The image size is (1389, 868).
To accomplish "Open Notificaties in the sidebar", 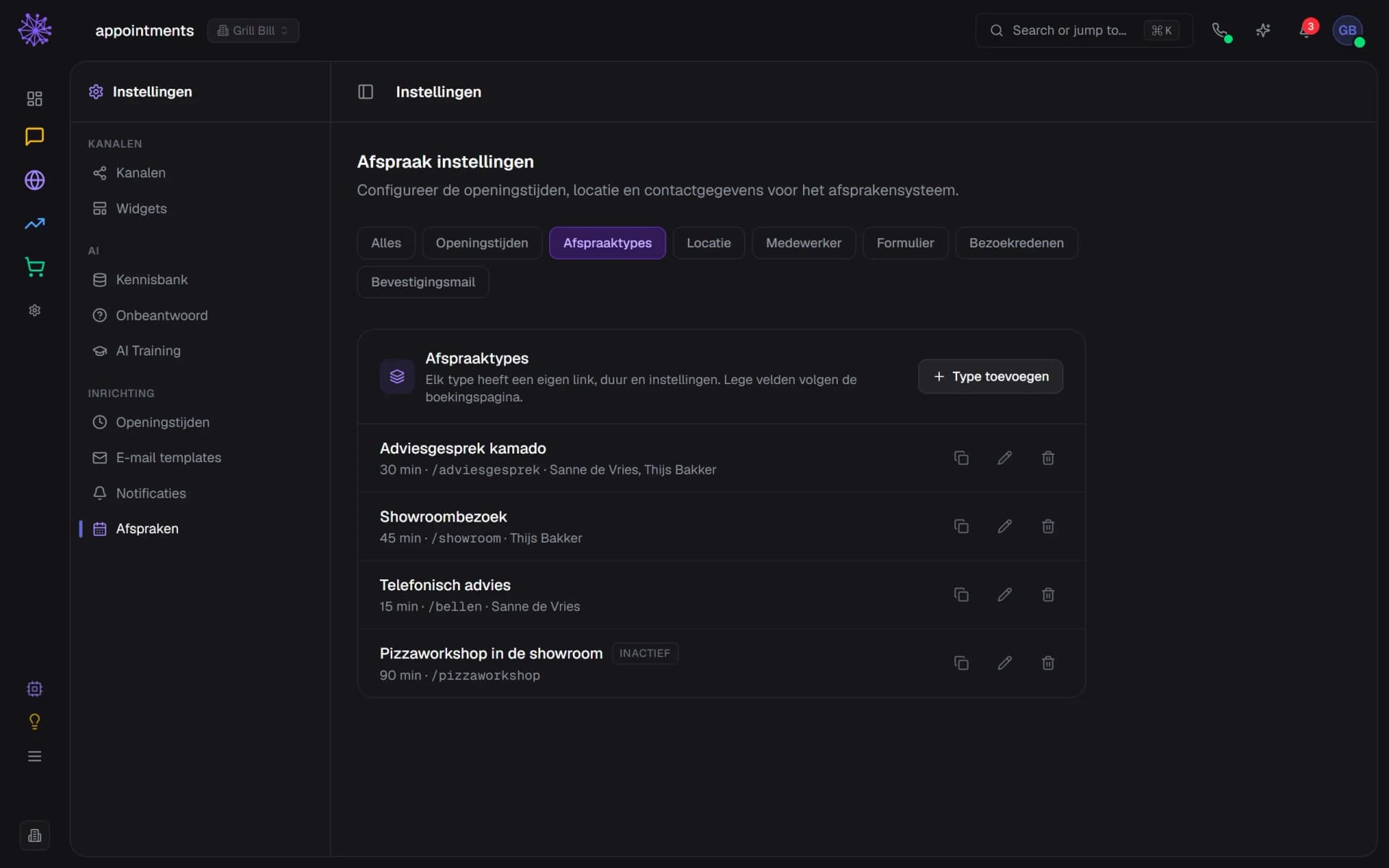I will (x=201, y=493).
